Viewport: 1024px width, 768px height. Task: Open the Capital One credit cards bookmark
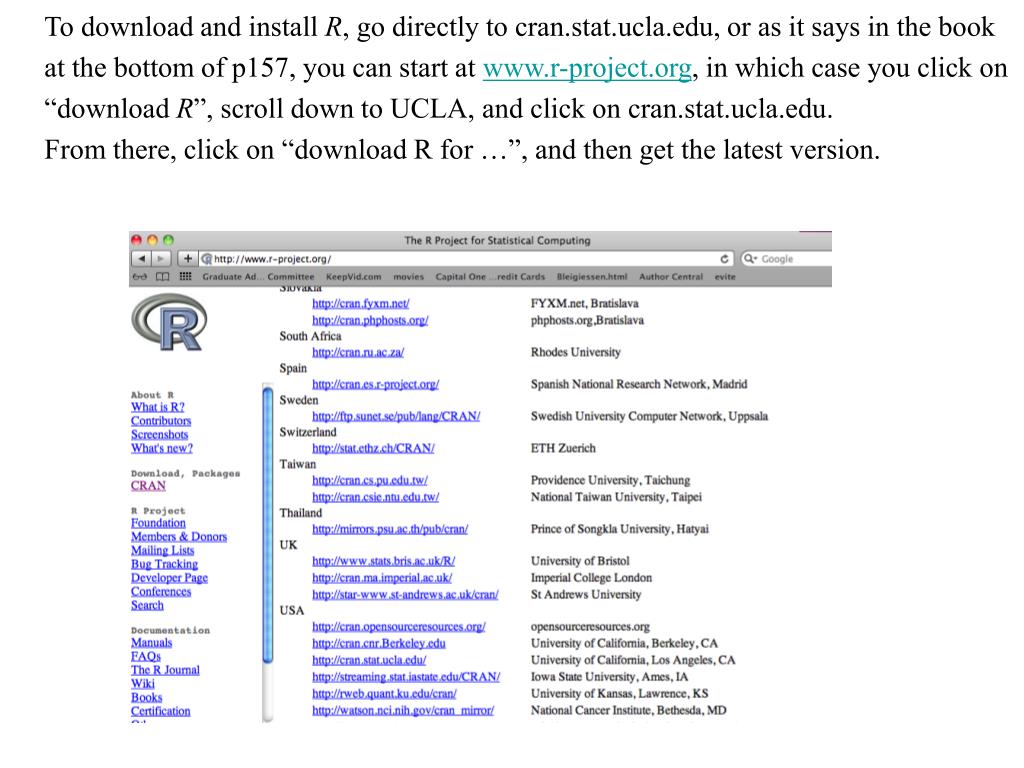[490, 277]
